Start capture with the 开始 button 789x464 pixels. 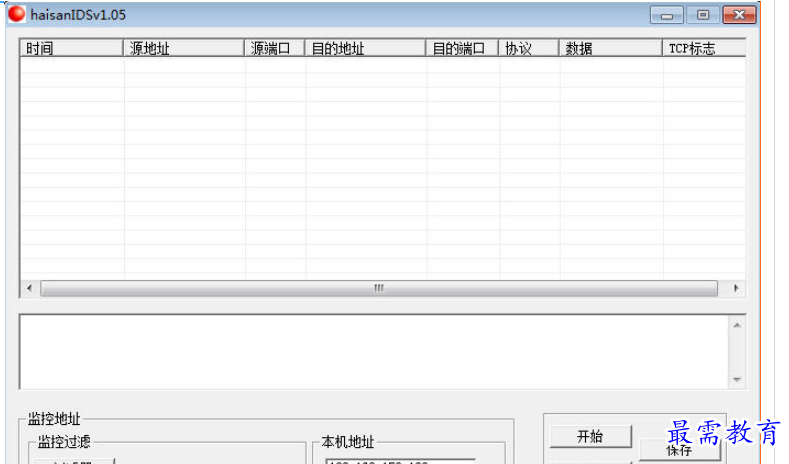[x=591, y=436]
